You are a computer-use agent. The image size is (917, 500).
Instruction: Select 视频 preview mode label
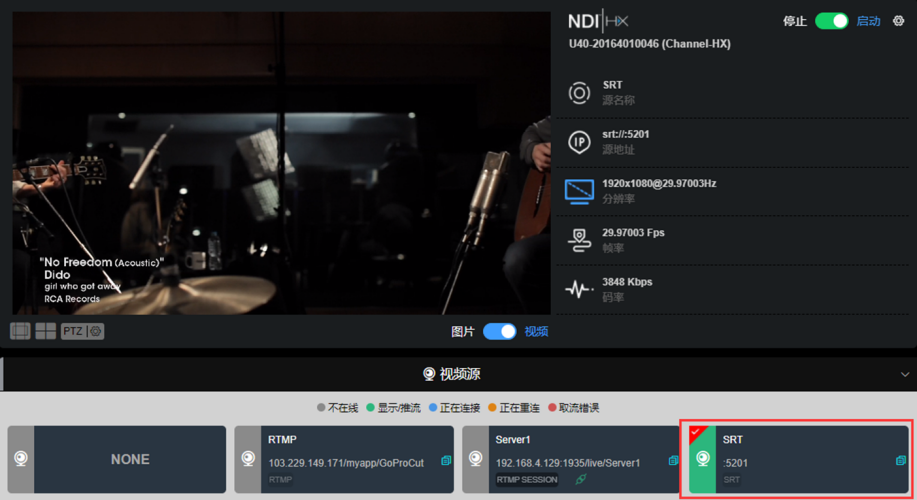point(536,332)
